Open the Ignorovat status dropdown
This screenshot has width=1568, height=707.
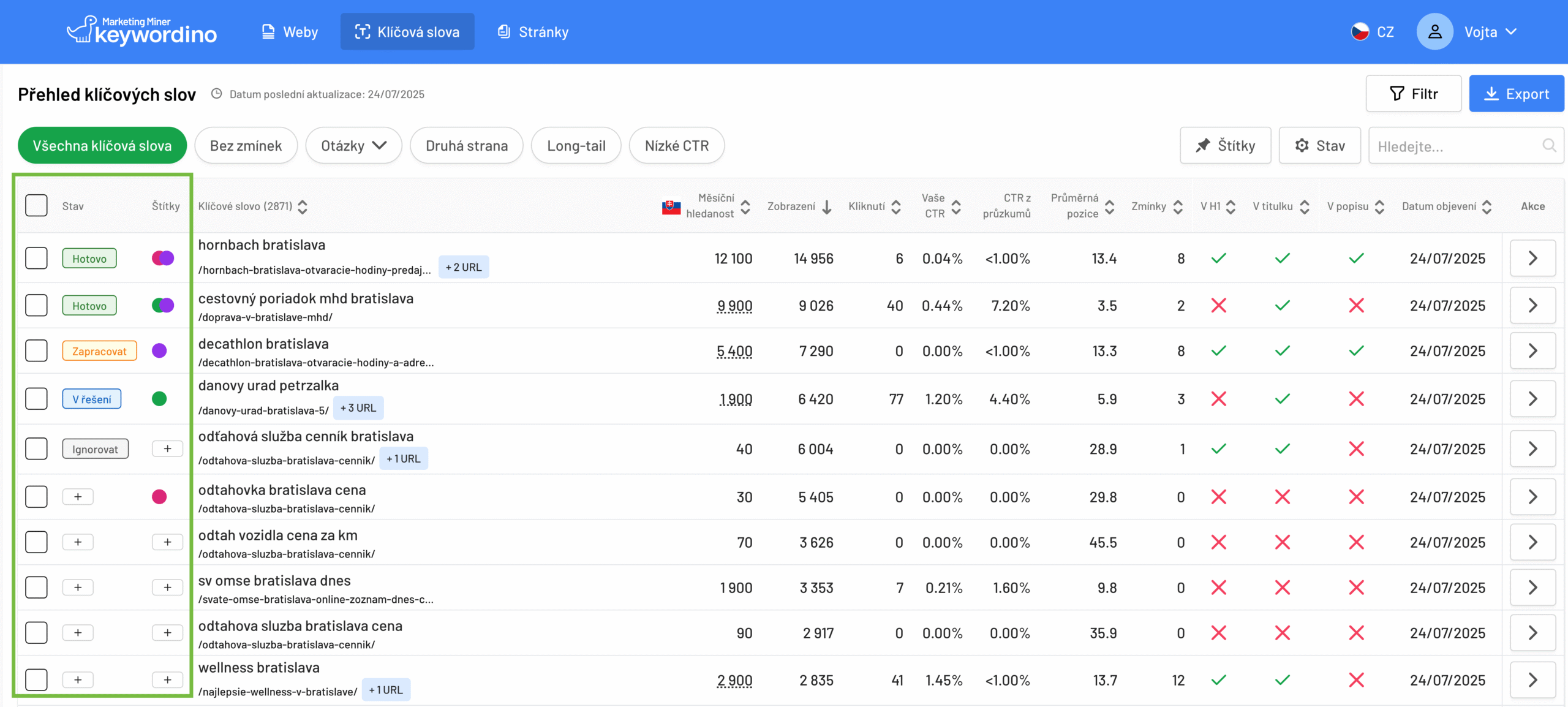[95, 449]
